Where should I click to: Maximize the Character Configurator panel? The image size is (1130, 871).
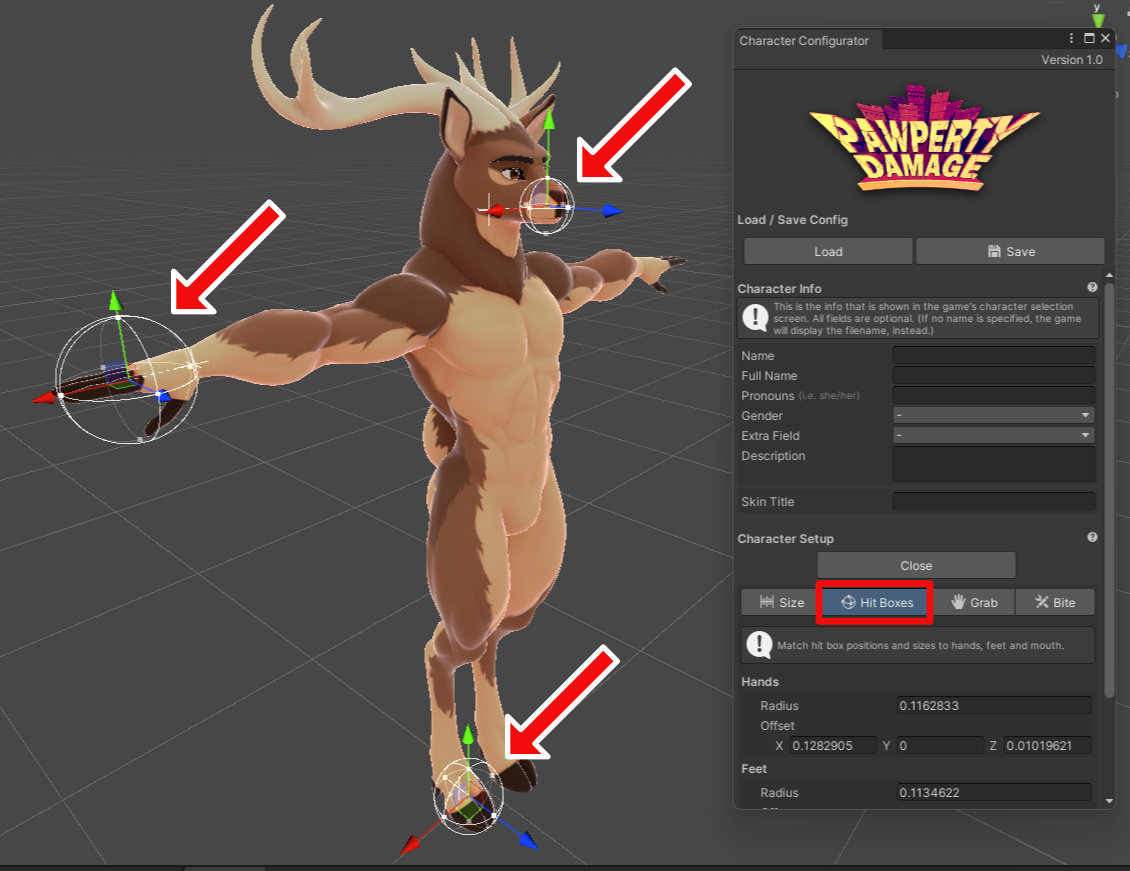click(x=1089, y=38)
